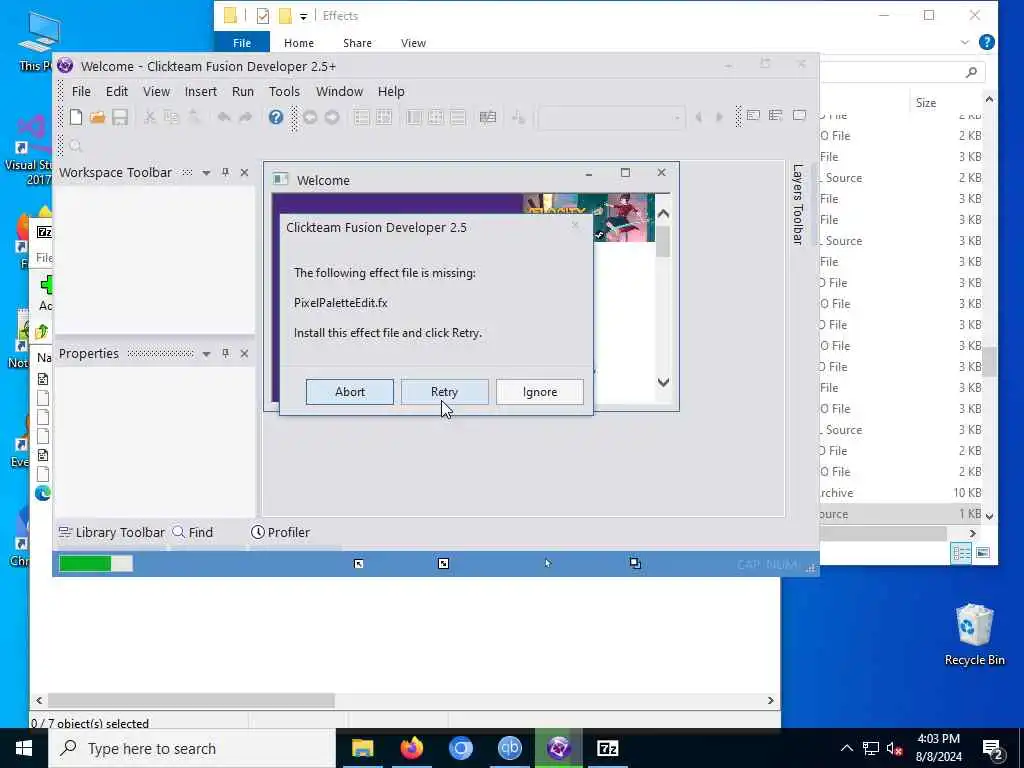Click the Abort button
Viewport: 1024px width, 768px height.
349,392
